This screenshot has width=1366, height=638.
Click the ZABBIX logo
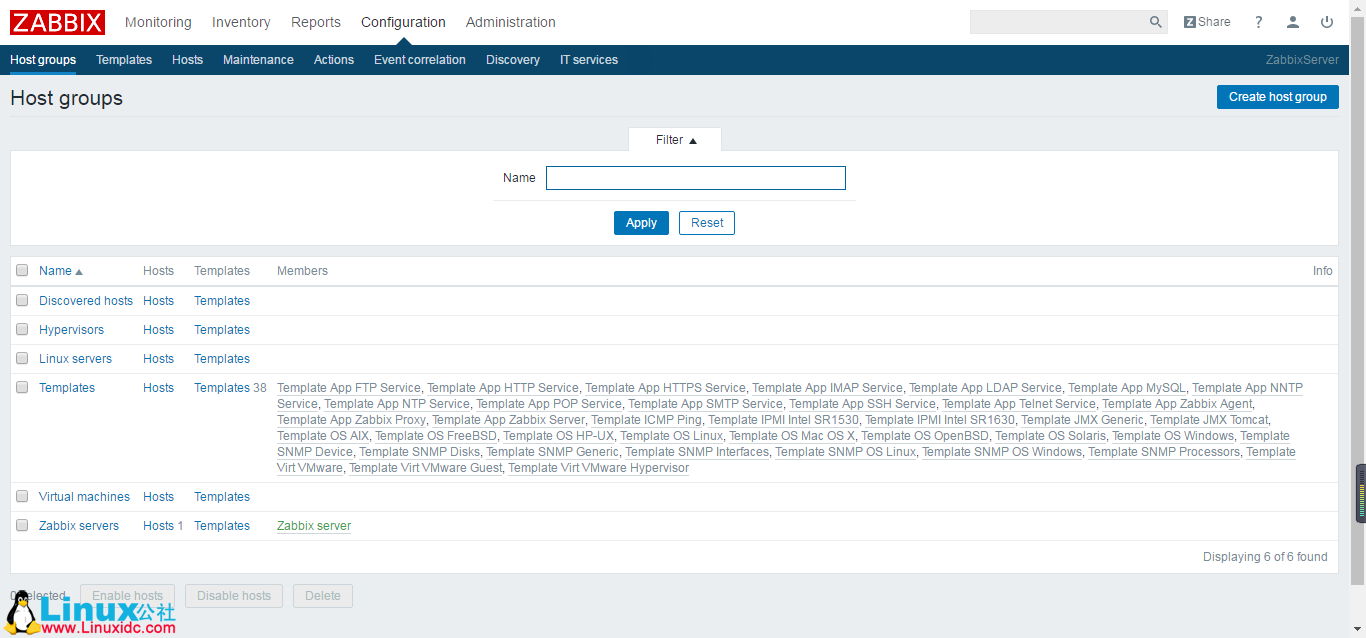57,22
